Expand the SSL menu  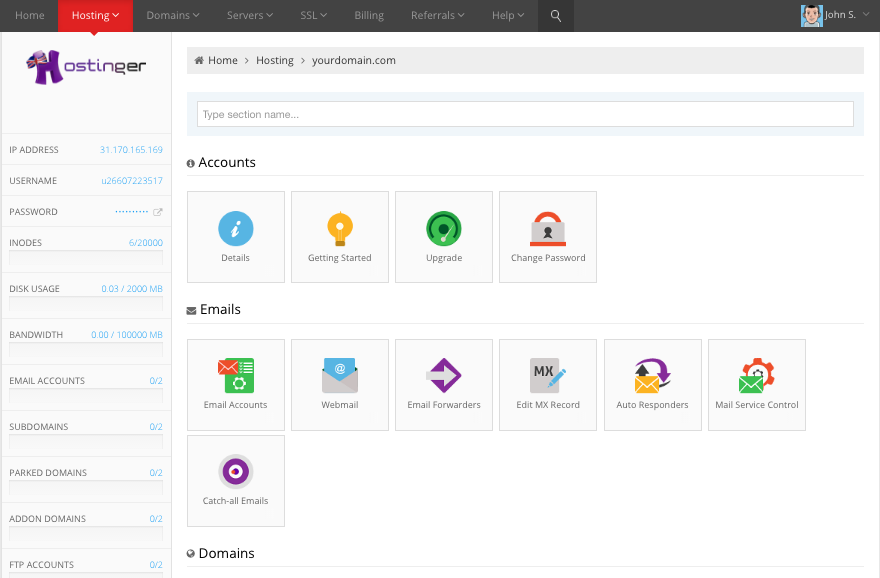tap(313, 16)
